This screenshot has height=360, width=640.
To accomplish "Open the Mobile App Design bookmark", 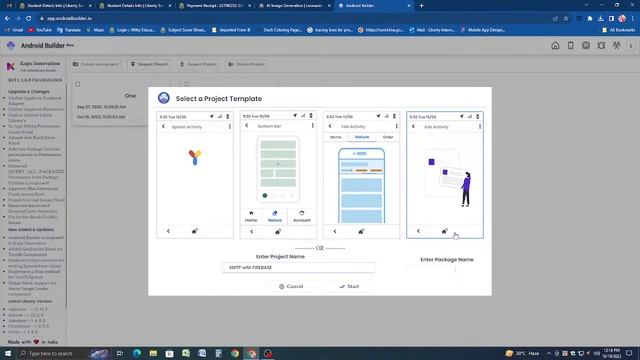I will tap(483, 30).
